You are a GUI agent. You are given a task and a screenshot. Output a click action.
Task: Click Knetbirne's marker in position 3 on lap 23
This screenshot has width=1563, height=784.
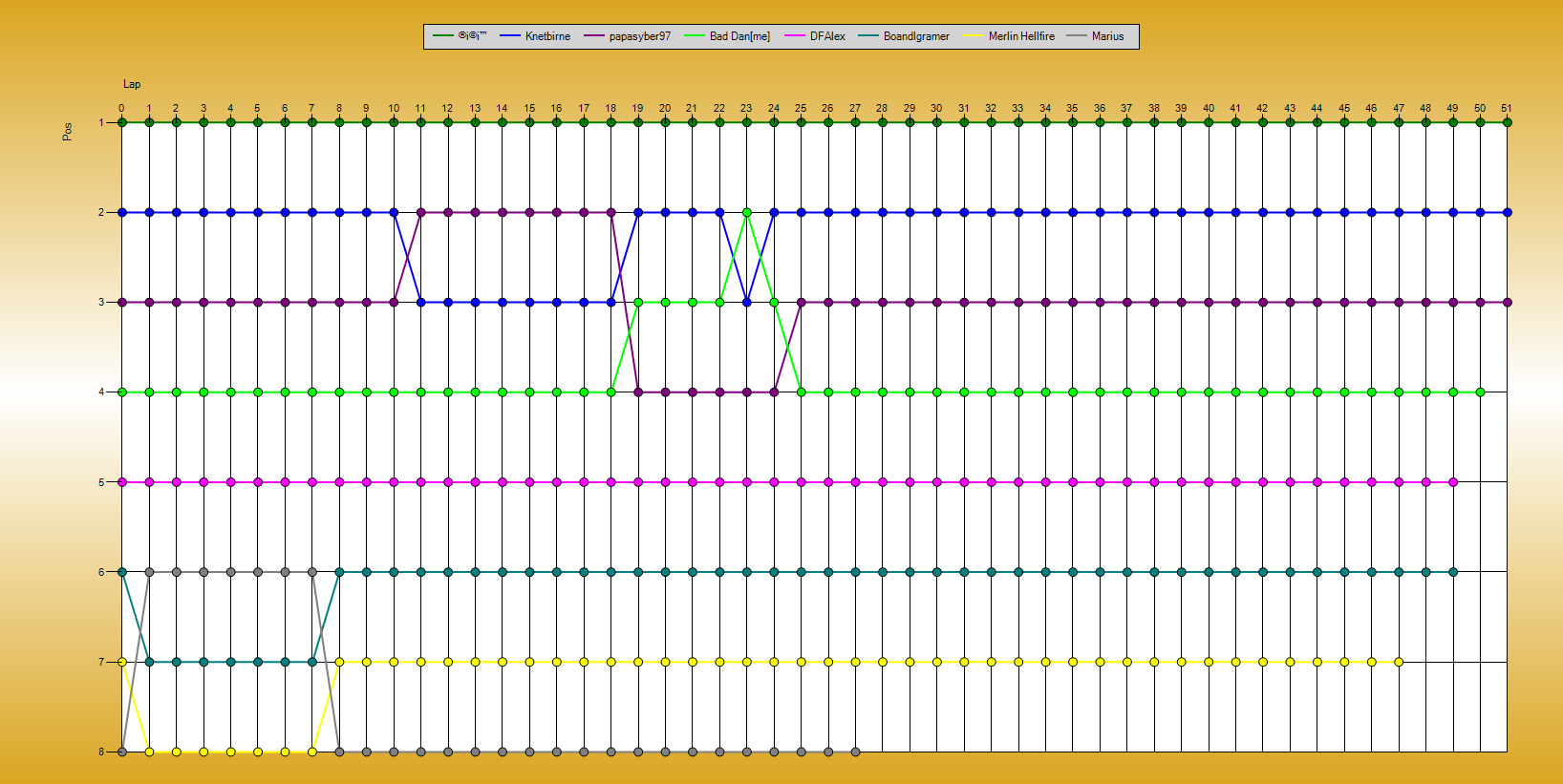[747, 302]
